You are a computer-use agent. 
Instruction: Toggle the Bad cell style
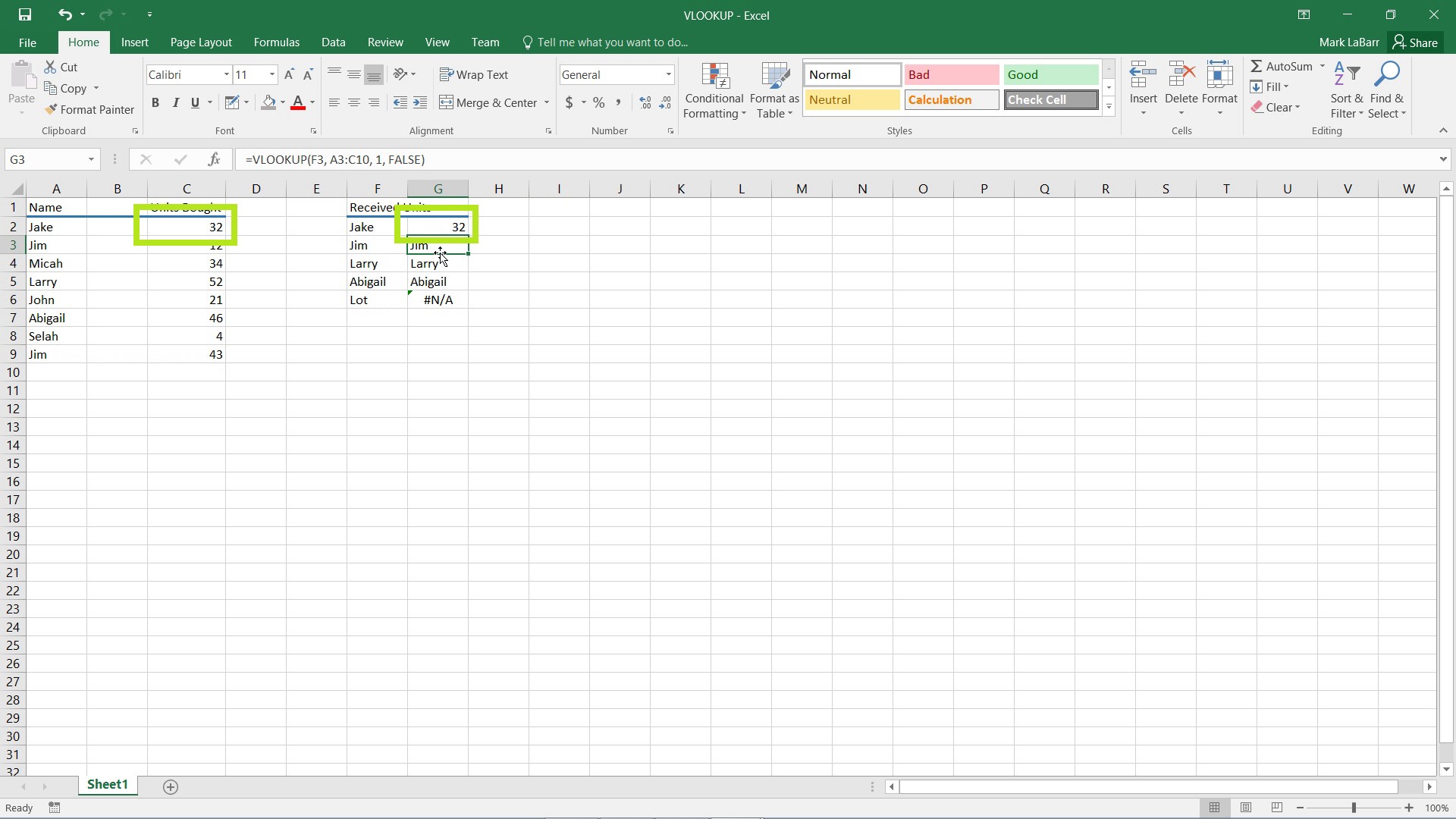pyautogui.click(x=950, y=74)
